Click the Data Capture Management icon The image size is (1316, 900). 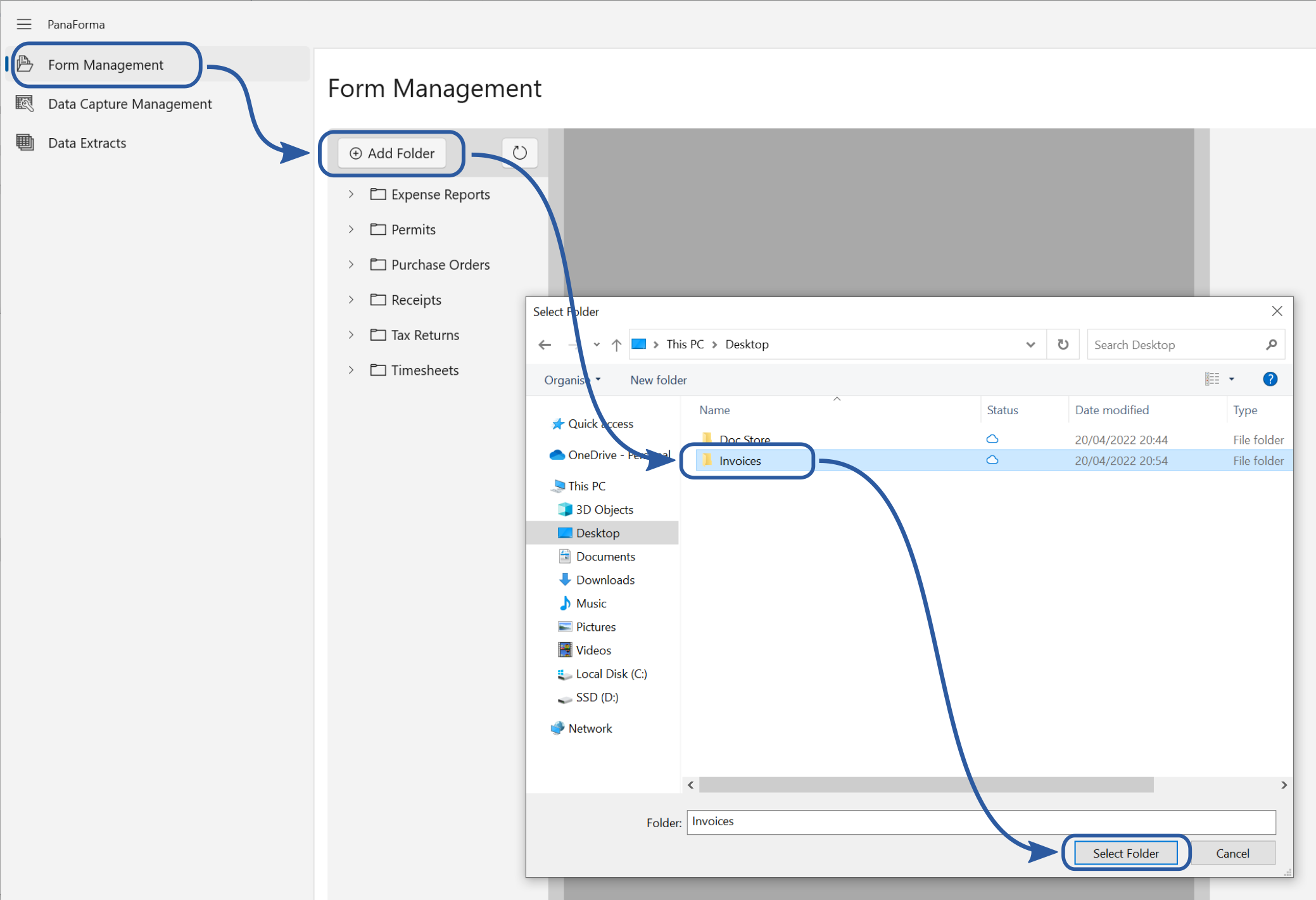click(x=25, y=103)
